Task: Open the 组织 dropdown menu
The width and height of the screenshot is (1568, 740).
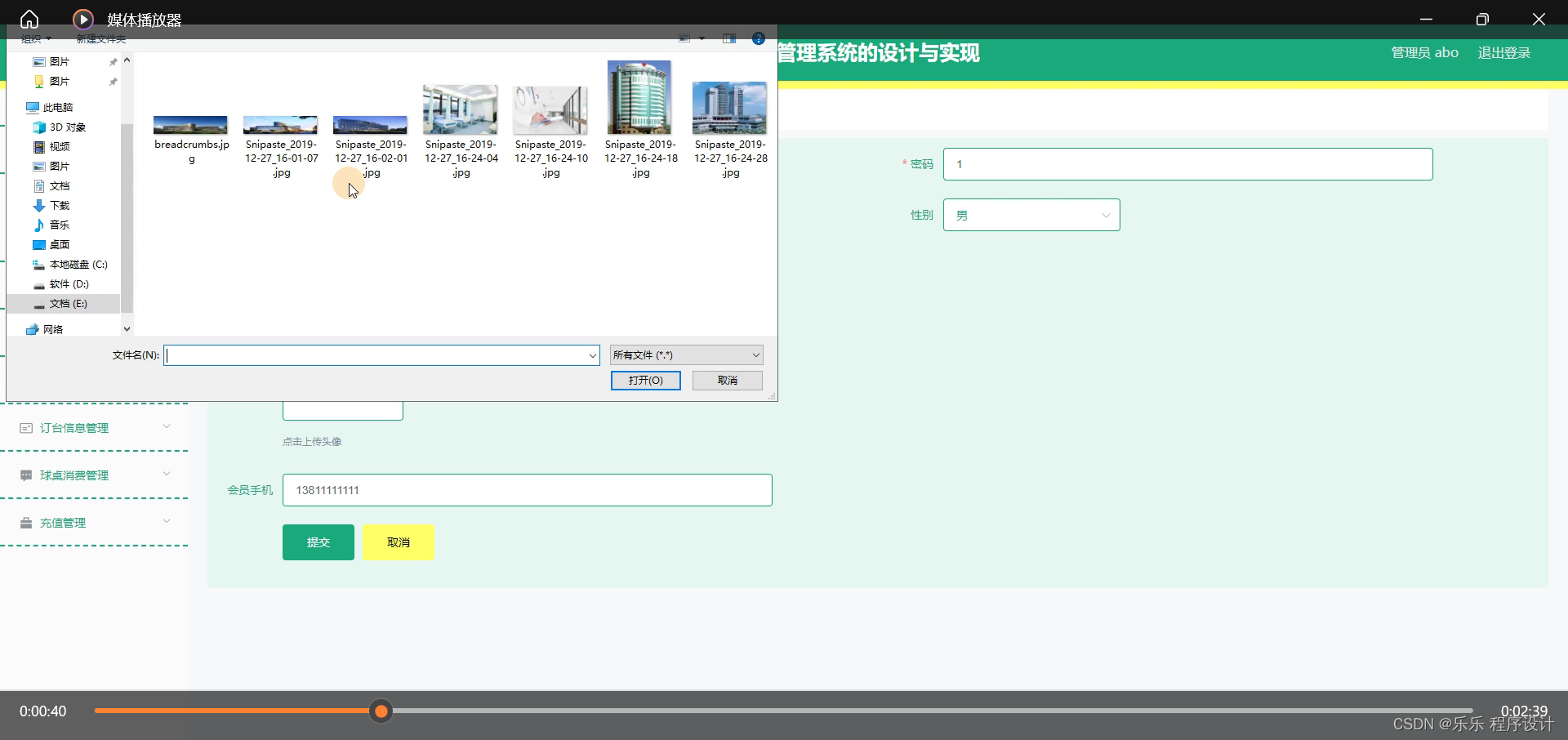Action: click(35, 38)
